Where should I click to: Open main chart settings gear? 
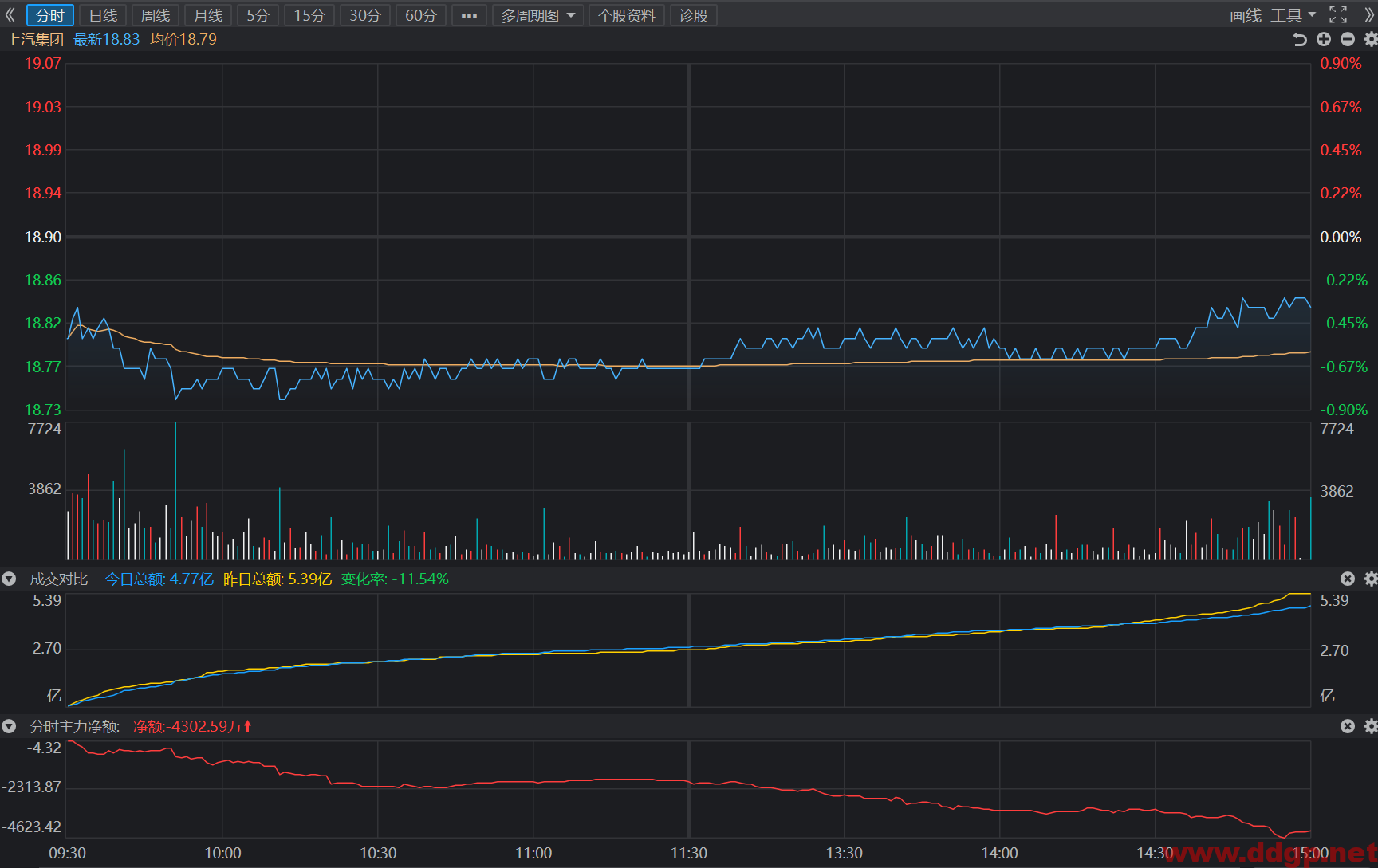[x=1371, y=39]
